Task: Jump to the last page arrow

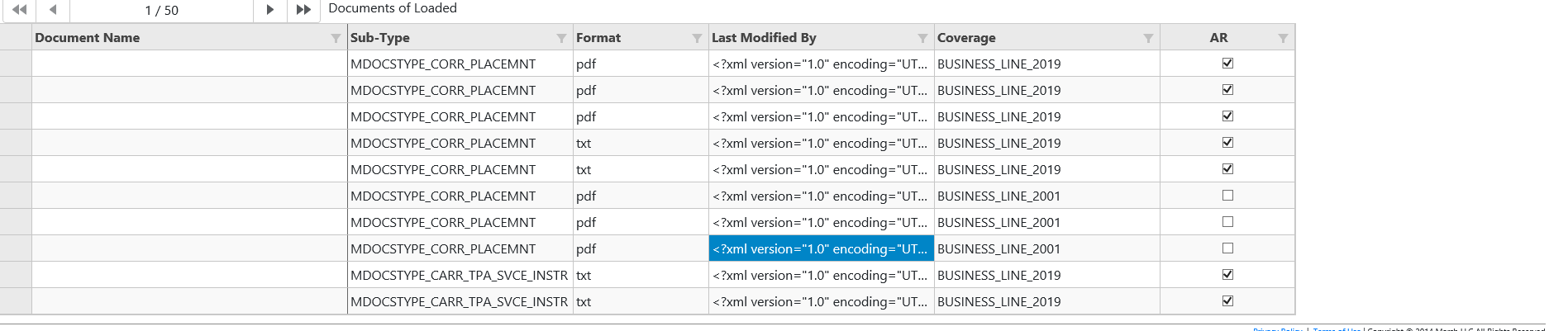Action: coord(303,10)
